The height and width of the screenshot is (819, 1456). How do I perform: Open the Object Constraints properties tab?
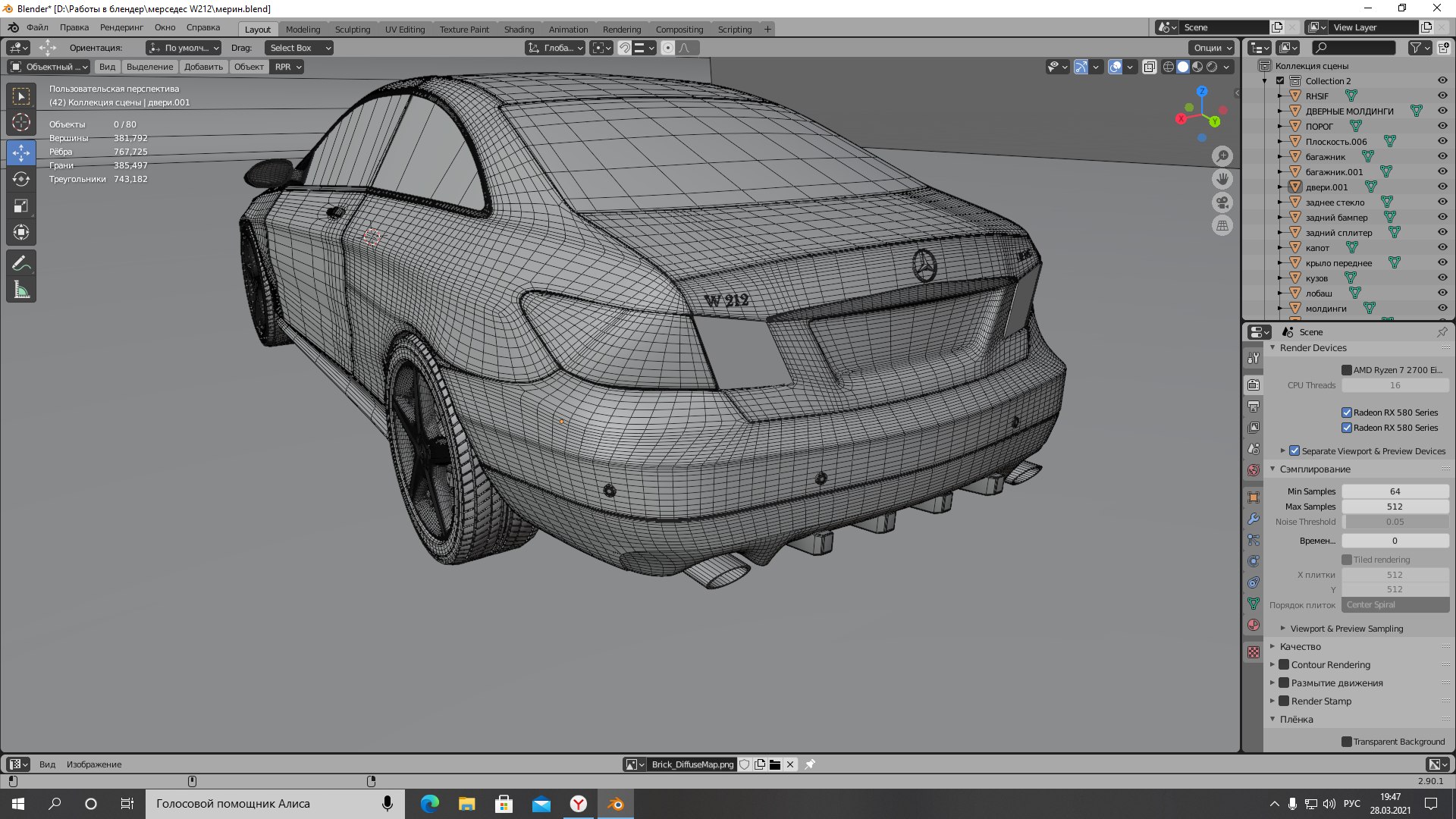1254,582
